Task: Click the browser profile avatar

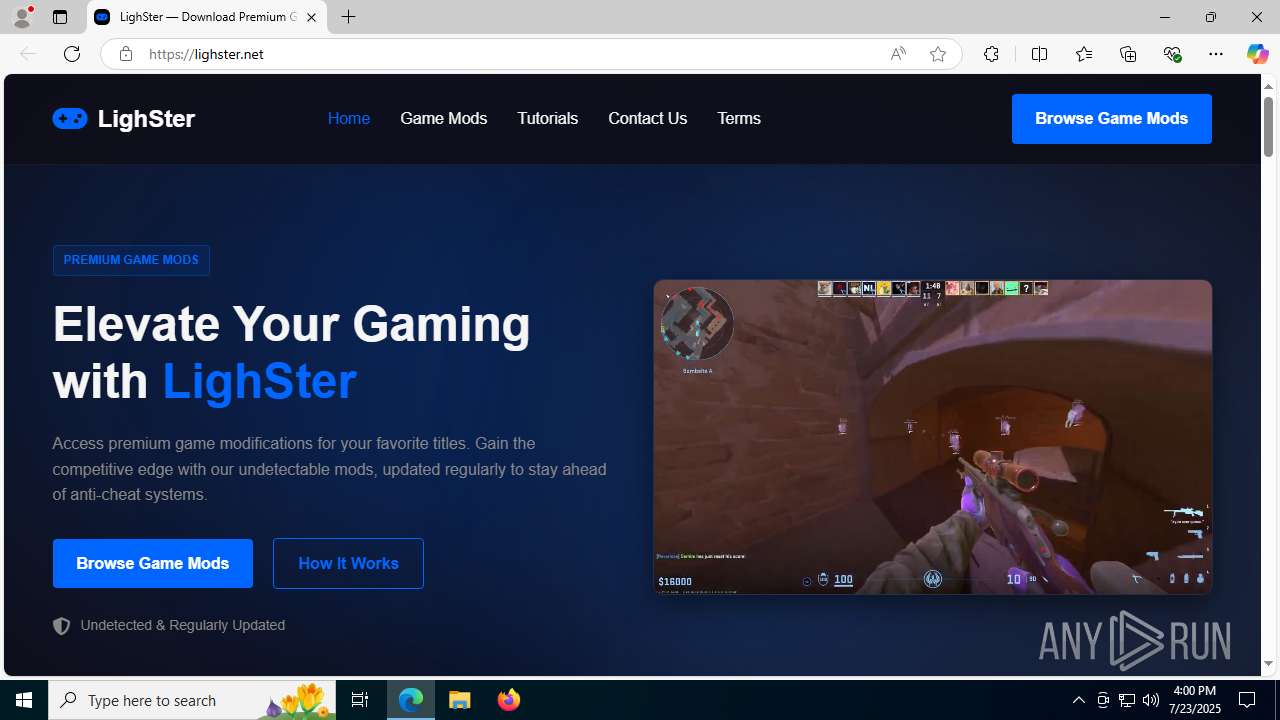Action: point(22,17)
